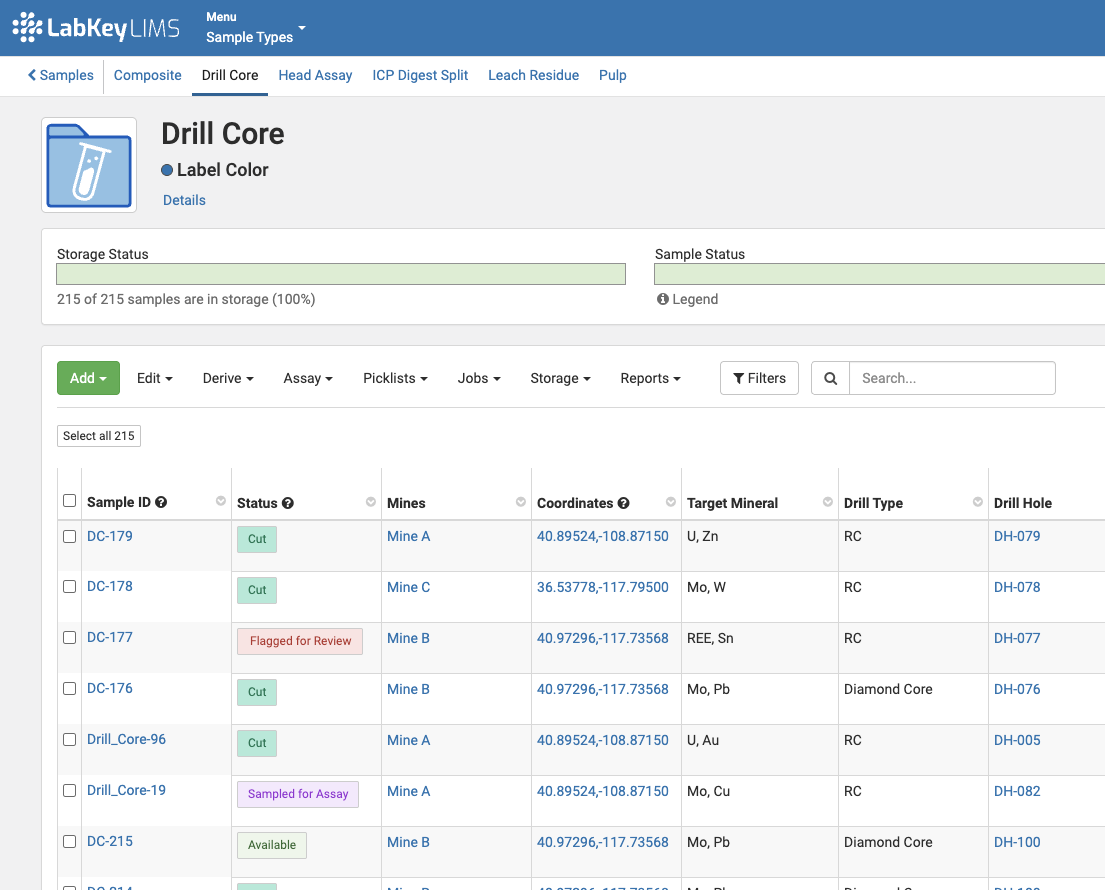Open Coordinates column header menu
This screenshot has height=890, width=1105.
pos(671,502)
